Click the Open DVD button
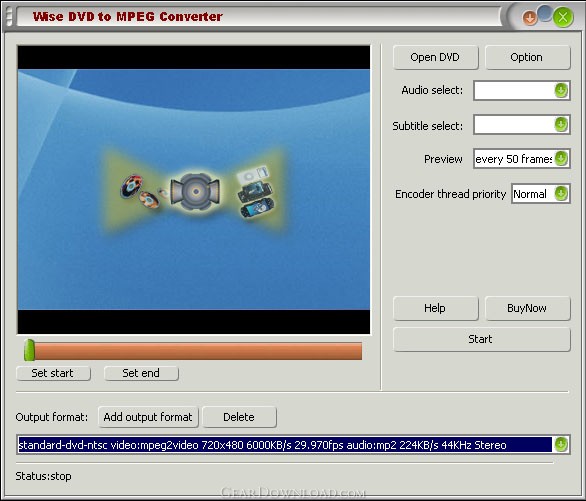The width and height of the screenshot is (586, 501). [x=435, y=57]
